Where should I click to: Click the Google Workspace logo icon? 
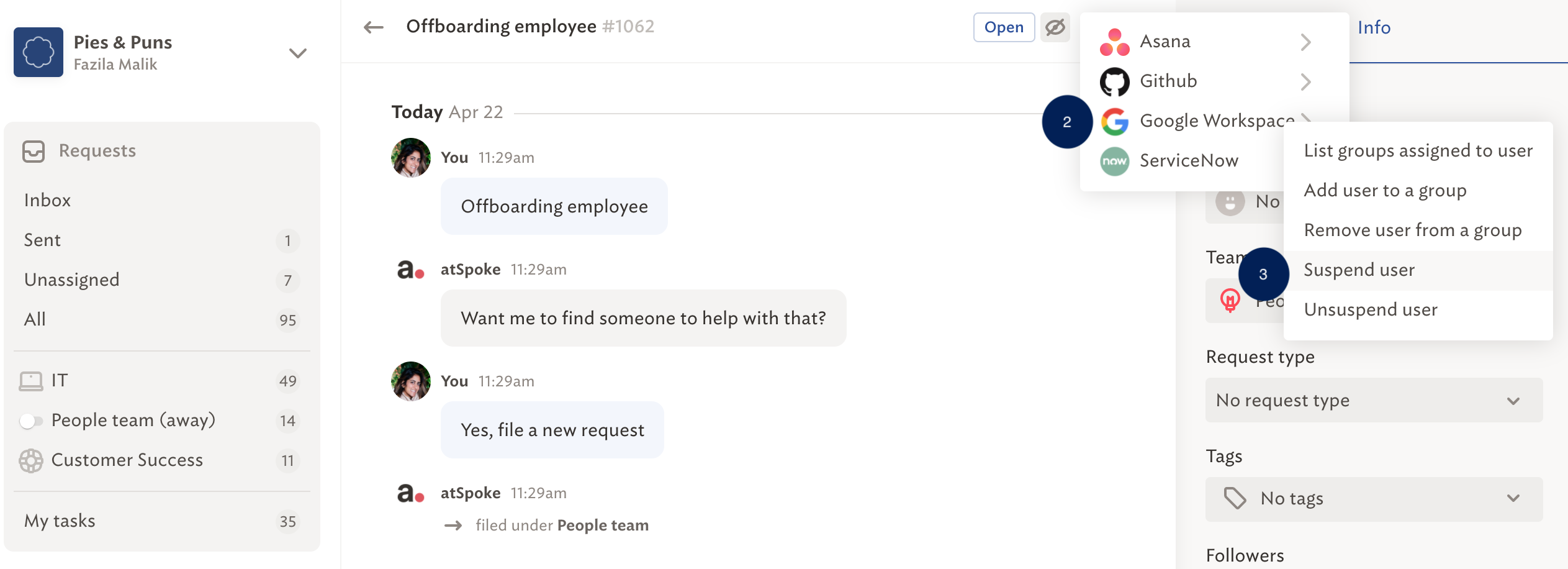(x=1115, y=121)
